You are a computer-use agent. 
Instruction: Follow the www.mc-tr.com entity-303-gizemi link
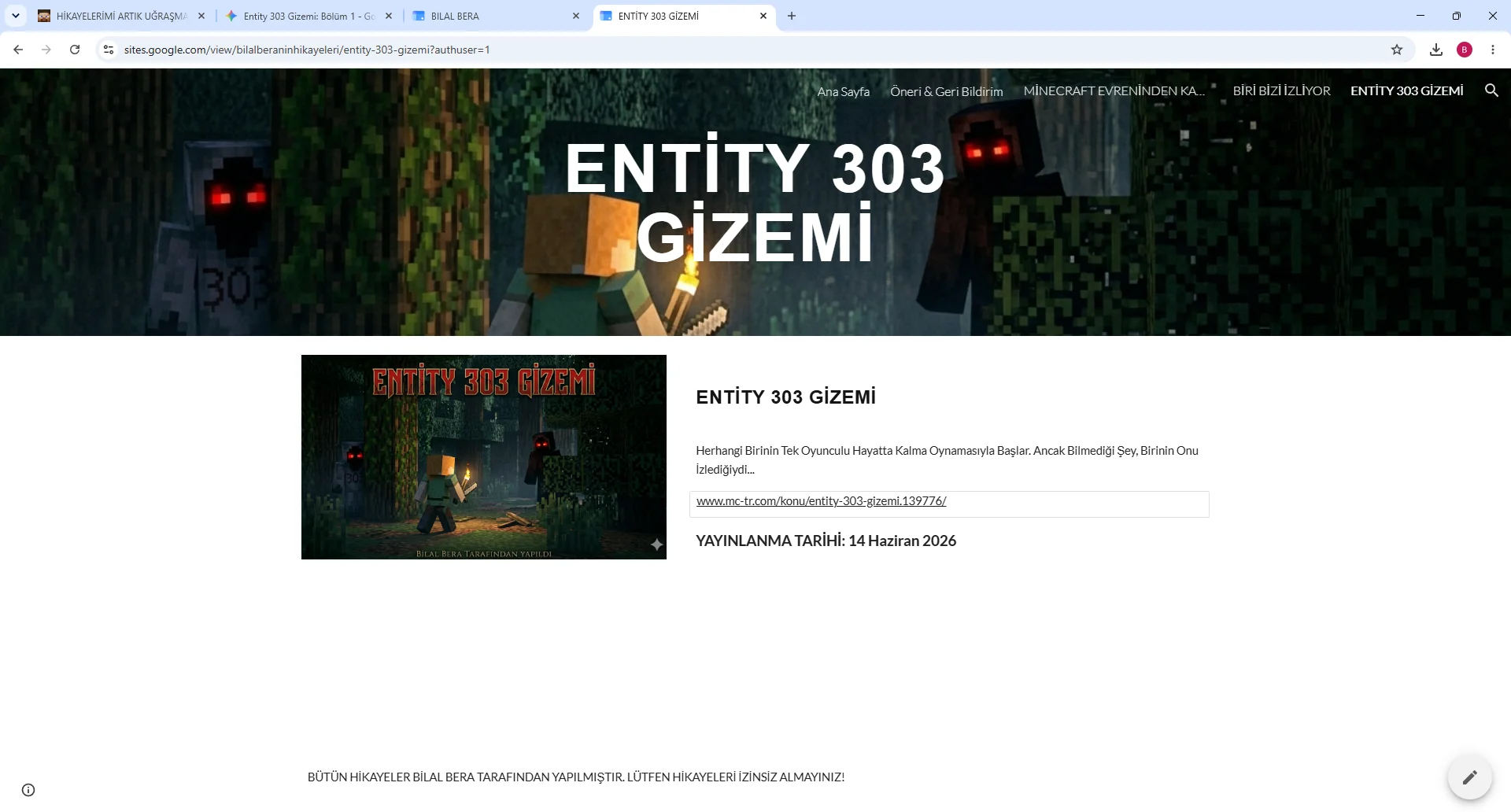pos(821,501)
